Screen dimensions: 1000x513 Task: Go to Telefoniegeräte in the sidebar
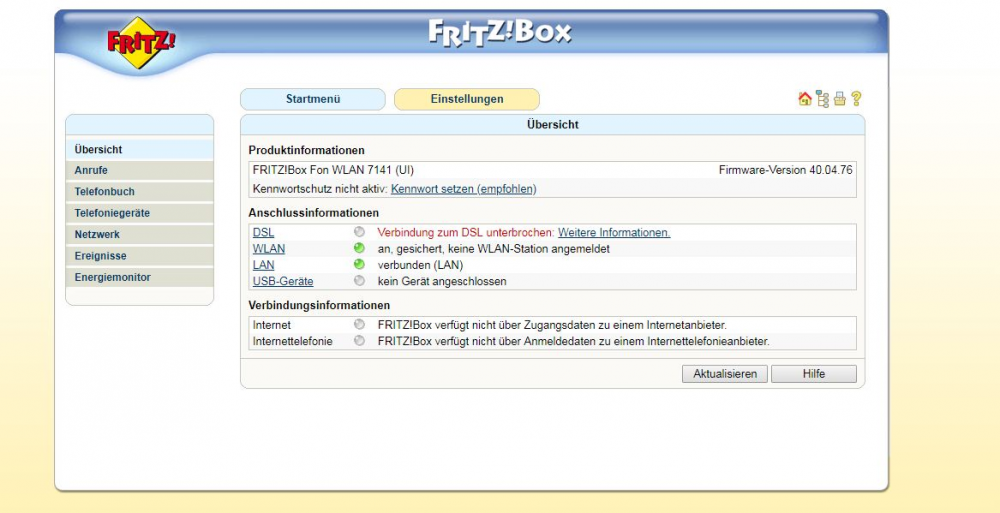point(112,213)
